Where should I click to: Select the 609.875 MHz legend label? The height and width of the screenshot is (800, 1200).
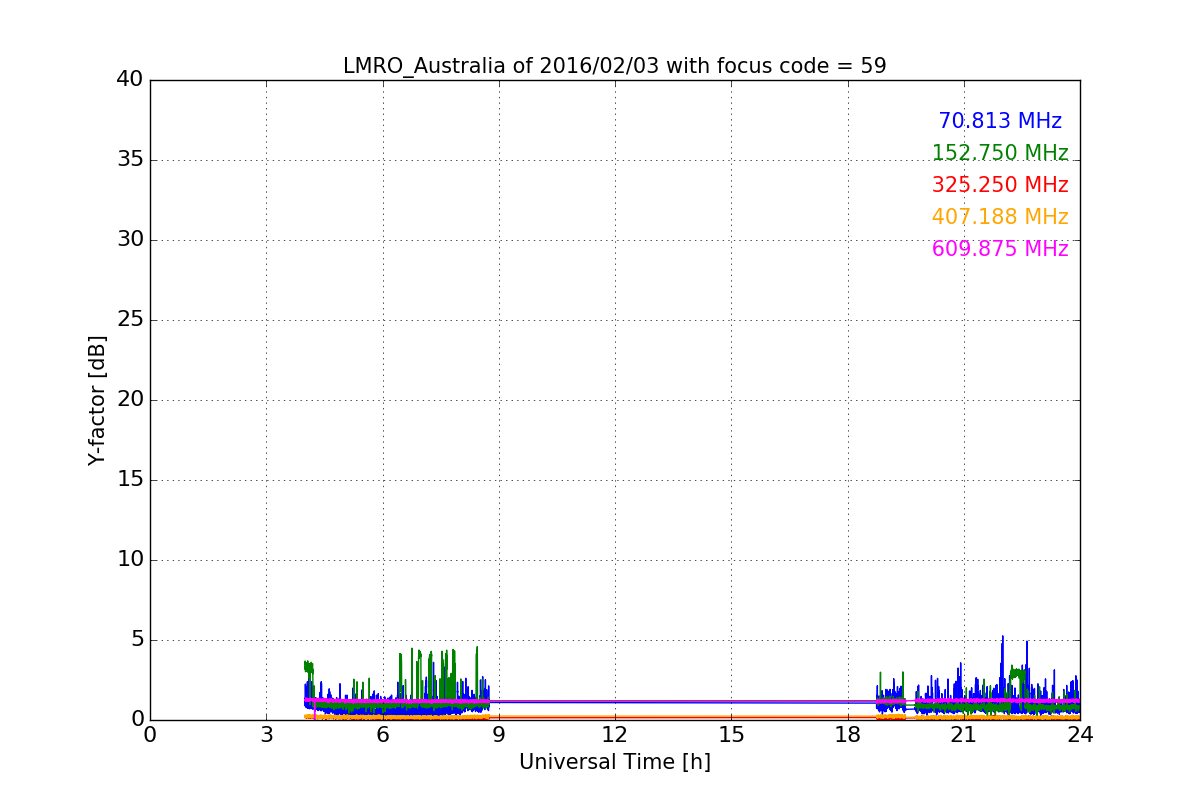1000,249
